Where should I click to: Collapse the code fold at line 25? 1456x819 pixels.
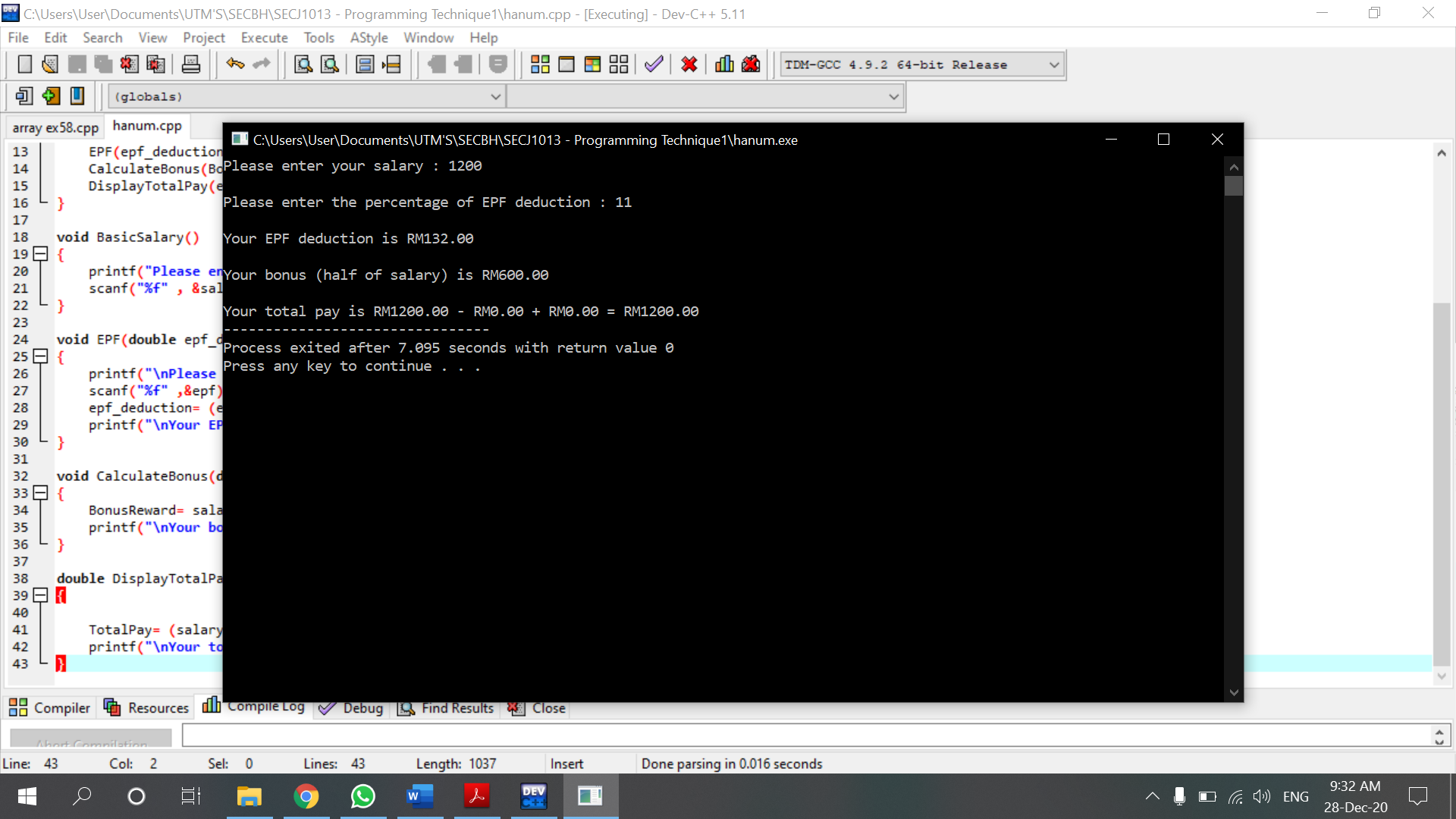41,356
